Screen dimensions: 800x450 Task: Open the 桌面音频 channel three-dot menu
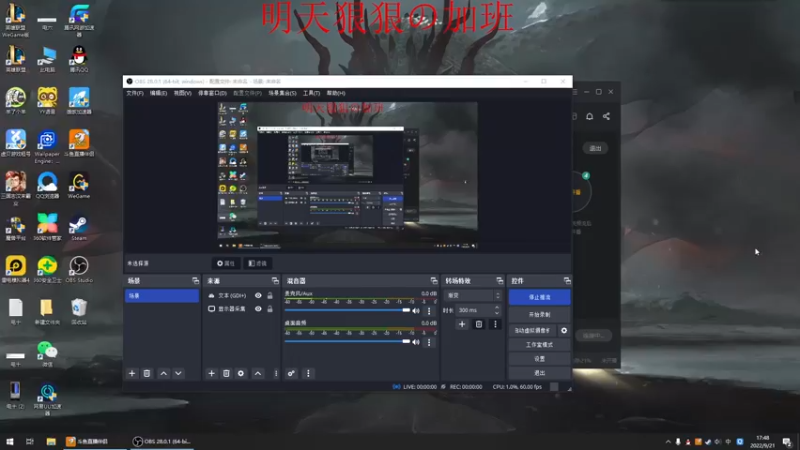(429, 342)
